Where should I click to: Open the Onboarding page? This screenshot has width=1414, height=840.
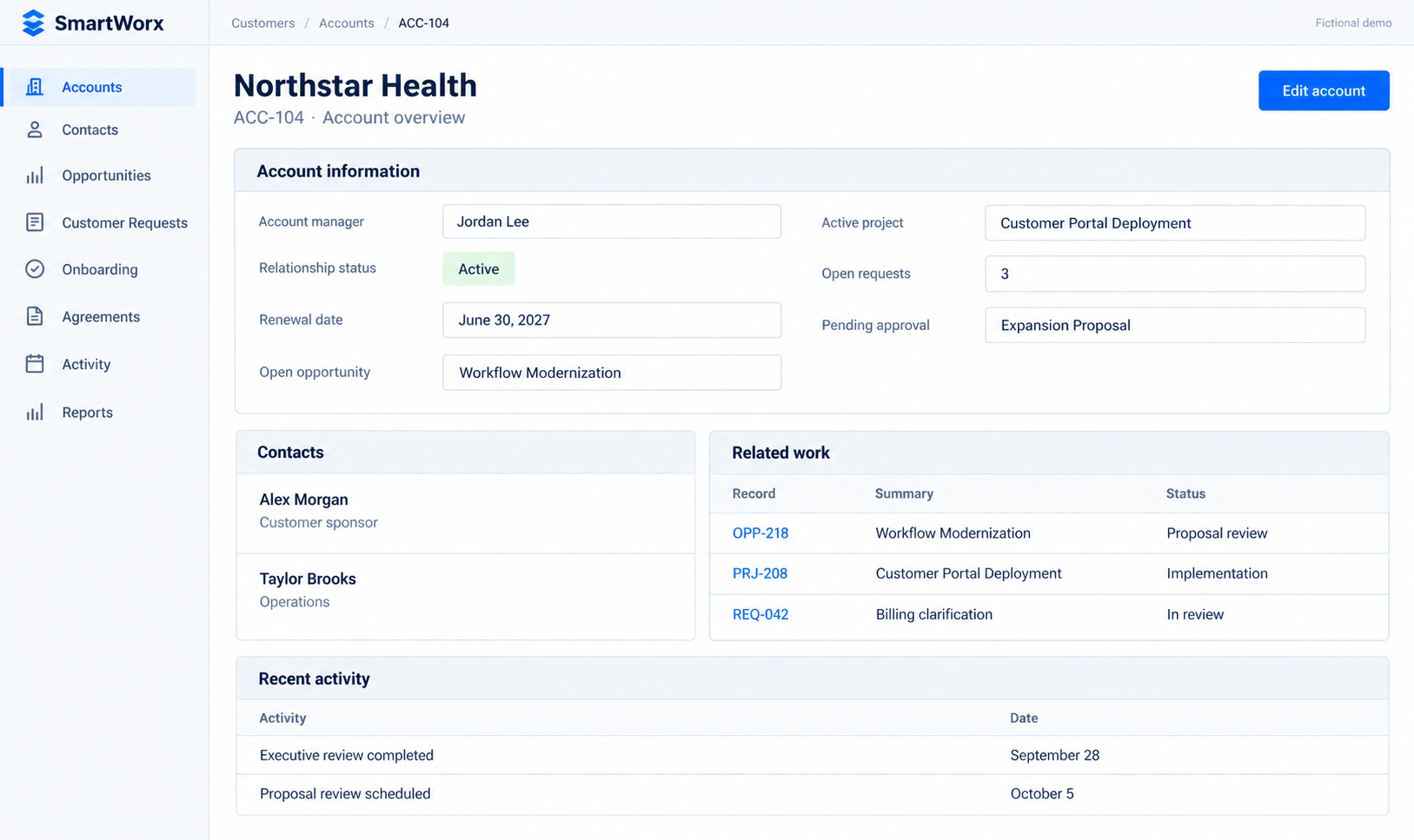99,269
